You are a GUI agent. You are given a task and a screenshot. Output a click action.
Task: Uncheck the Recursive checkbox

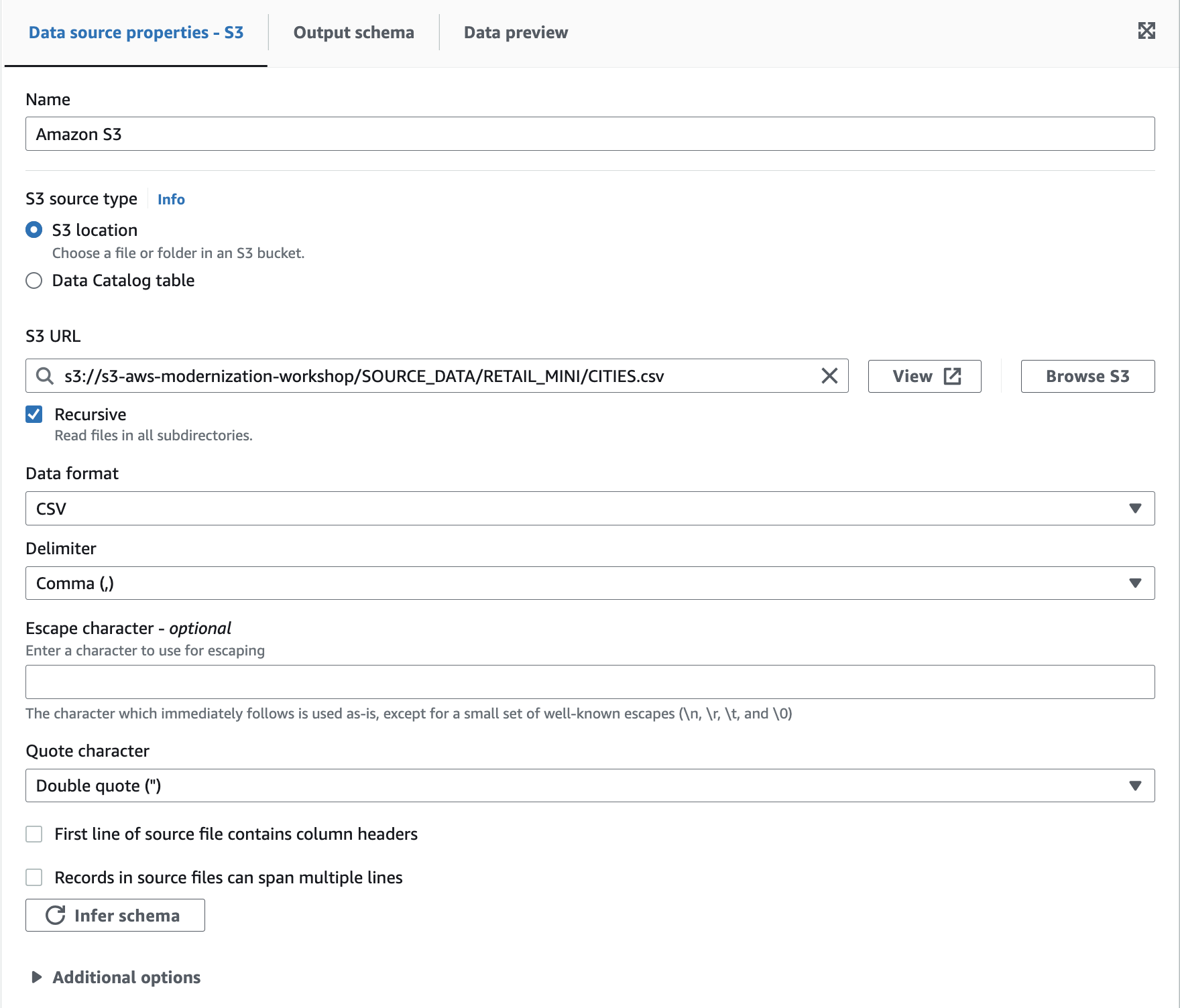34,414
